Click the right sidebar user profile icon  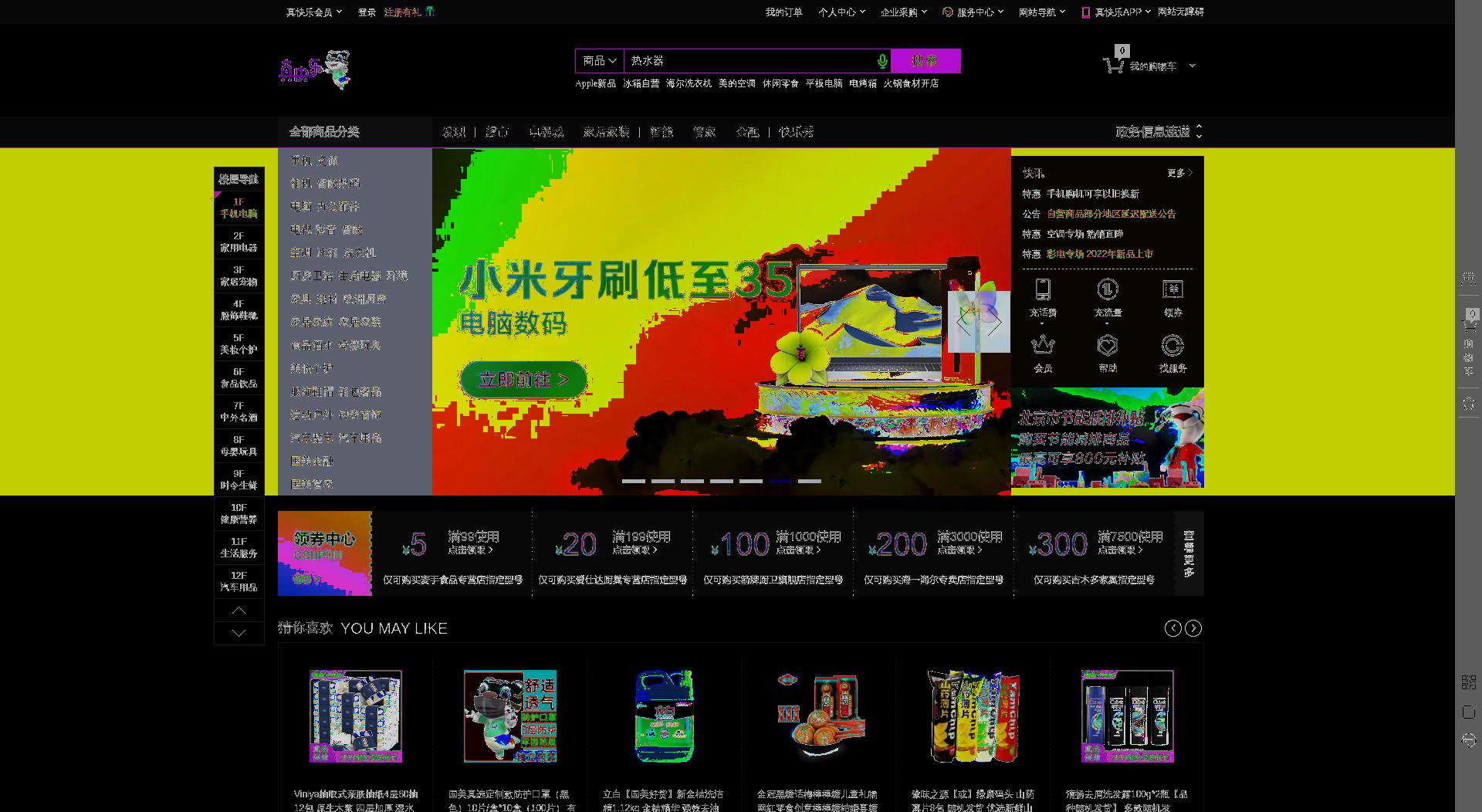[1468, 279]
